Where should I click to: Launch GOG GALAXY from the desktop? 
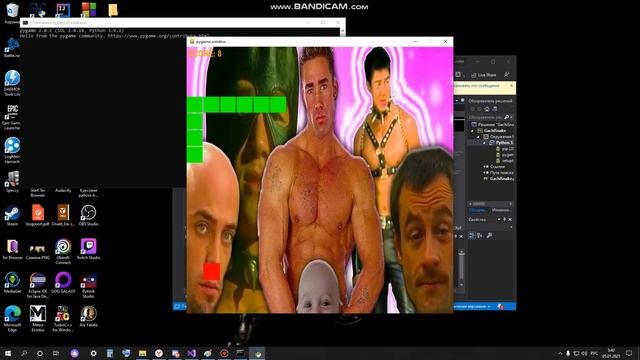coord(63,283)
